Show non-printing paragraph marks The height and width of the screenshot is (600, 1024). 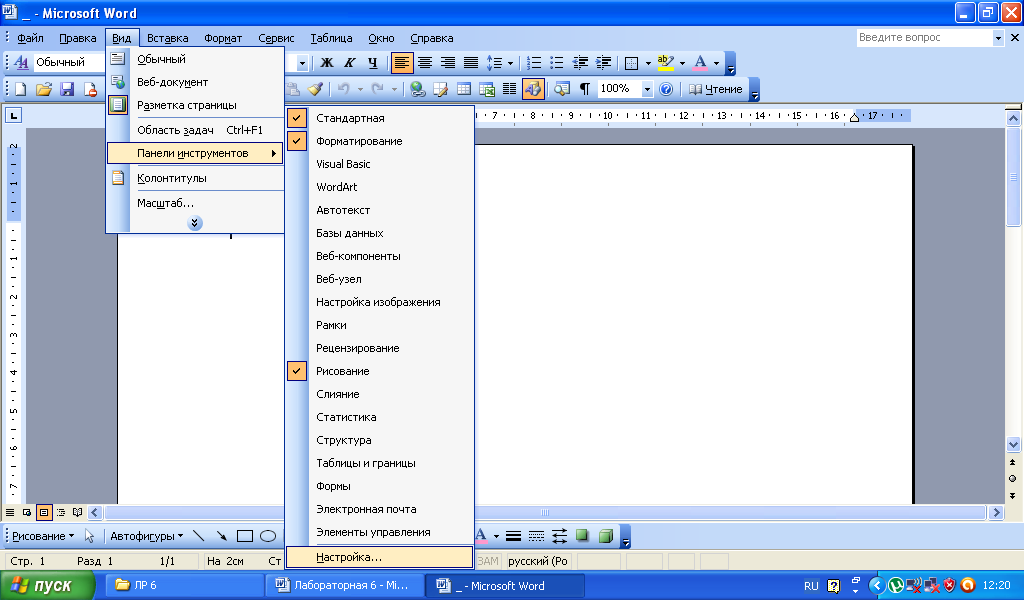584,89
